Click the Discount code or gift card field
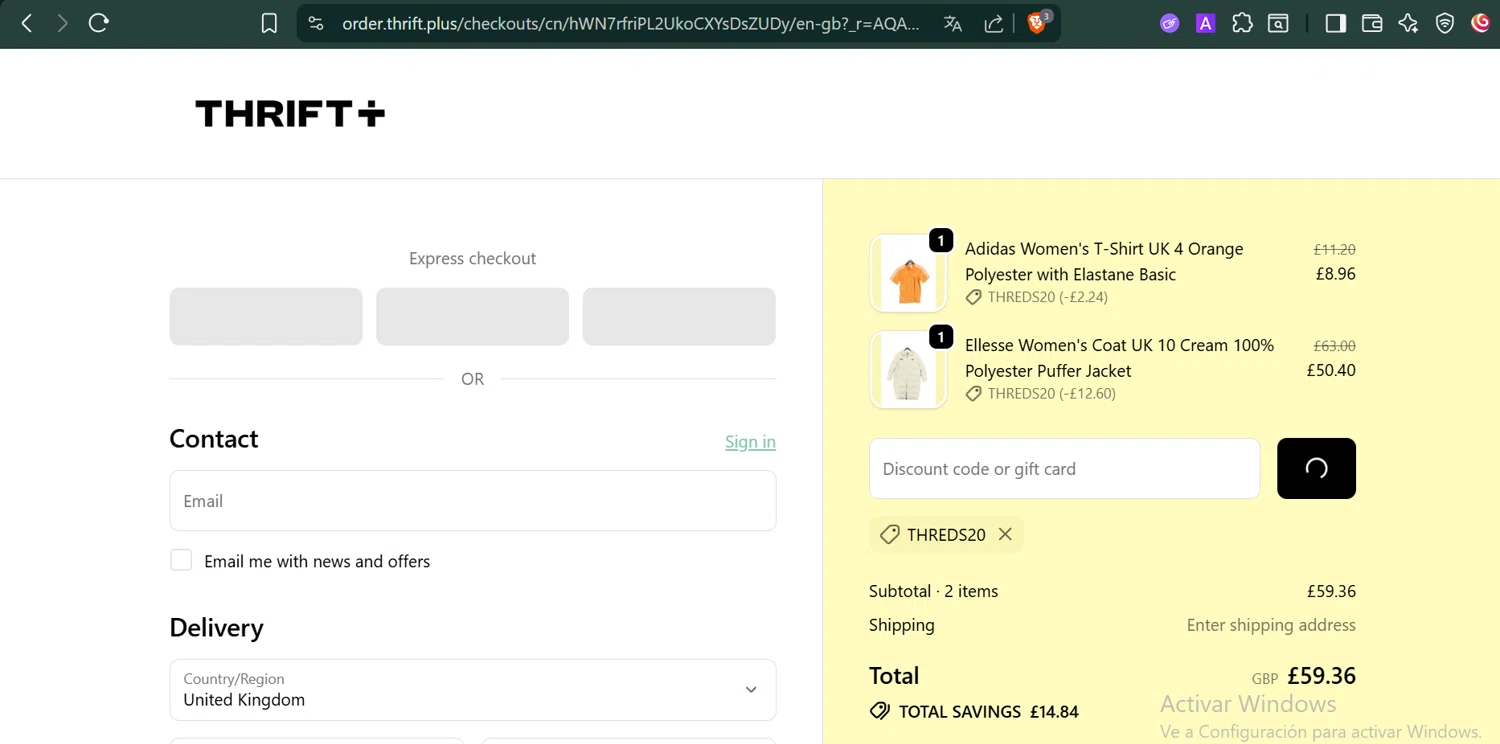 click(1064, 468)
